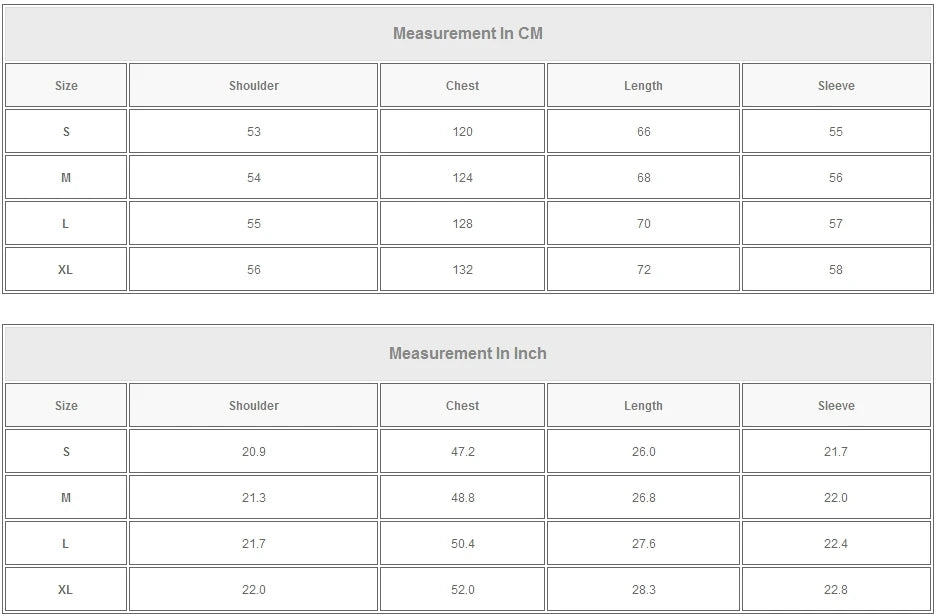
Task: Click the shoulder value 53
Action: 254,132
